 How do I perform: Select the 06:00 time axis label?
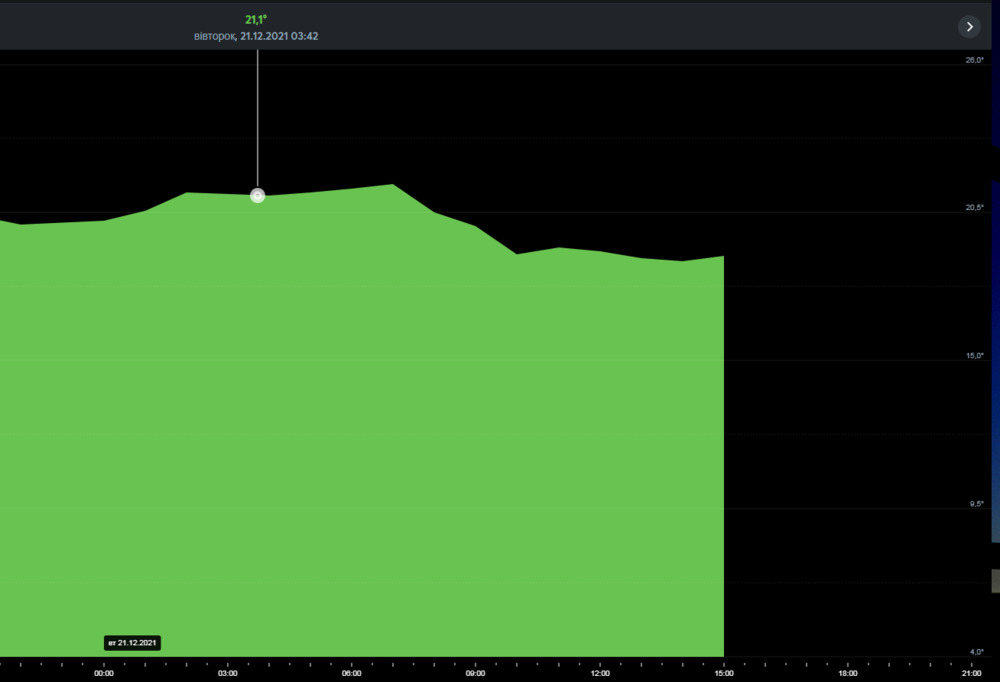point(351,673)
